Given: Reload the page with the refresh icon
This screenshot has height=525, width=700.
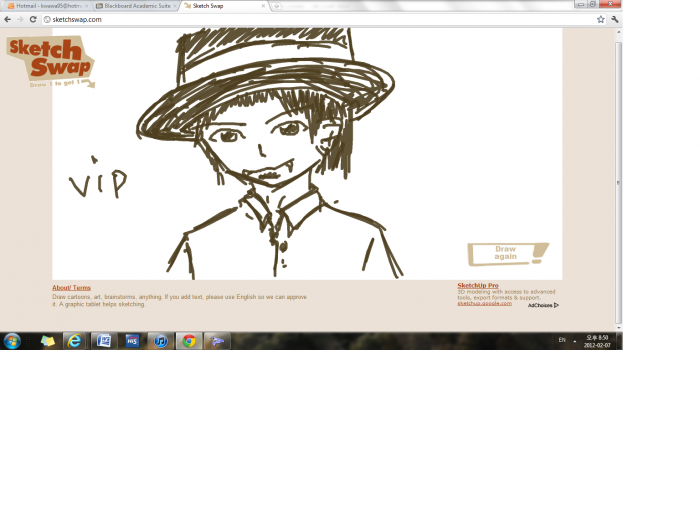Looking at the screenshot, I should point(32,19).
